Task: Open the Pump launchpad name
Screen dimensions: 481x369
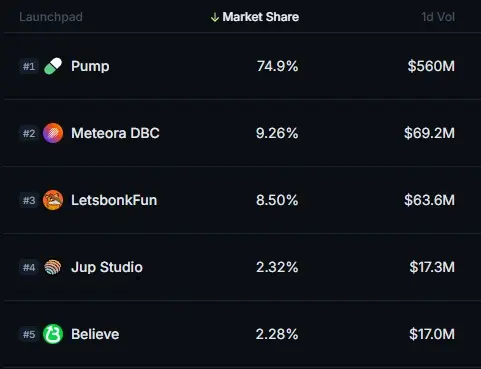Action: click(90, 66)
